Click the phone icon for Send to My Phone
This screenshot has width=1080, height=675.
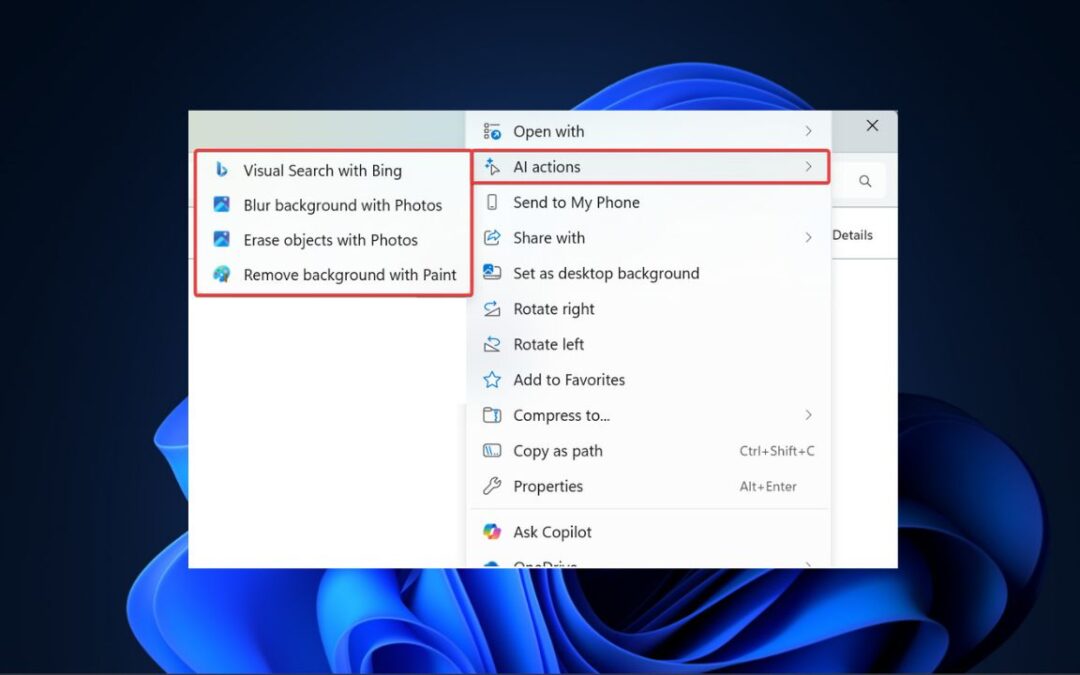click(492, 202)
